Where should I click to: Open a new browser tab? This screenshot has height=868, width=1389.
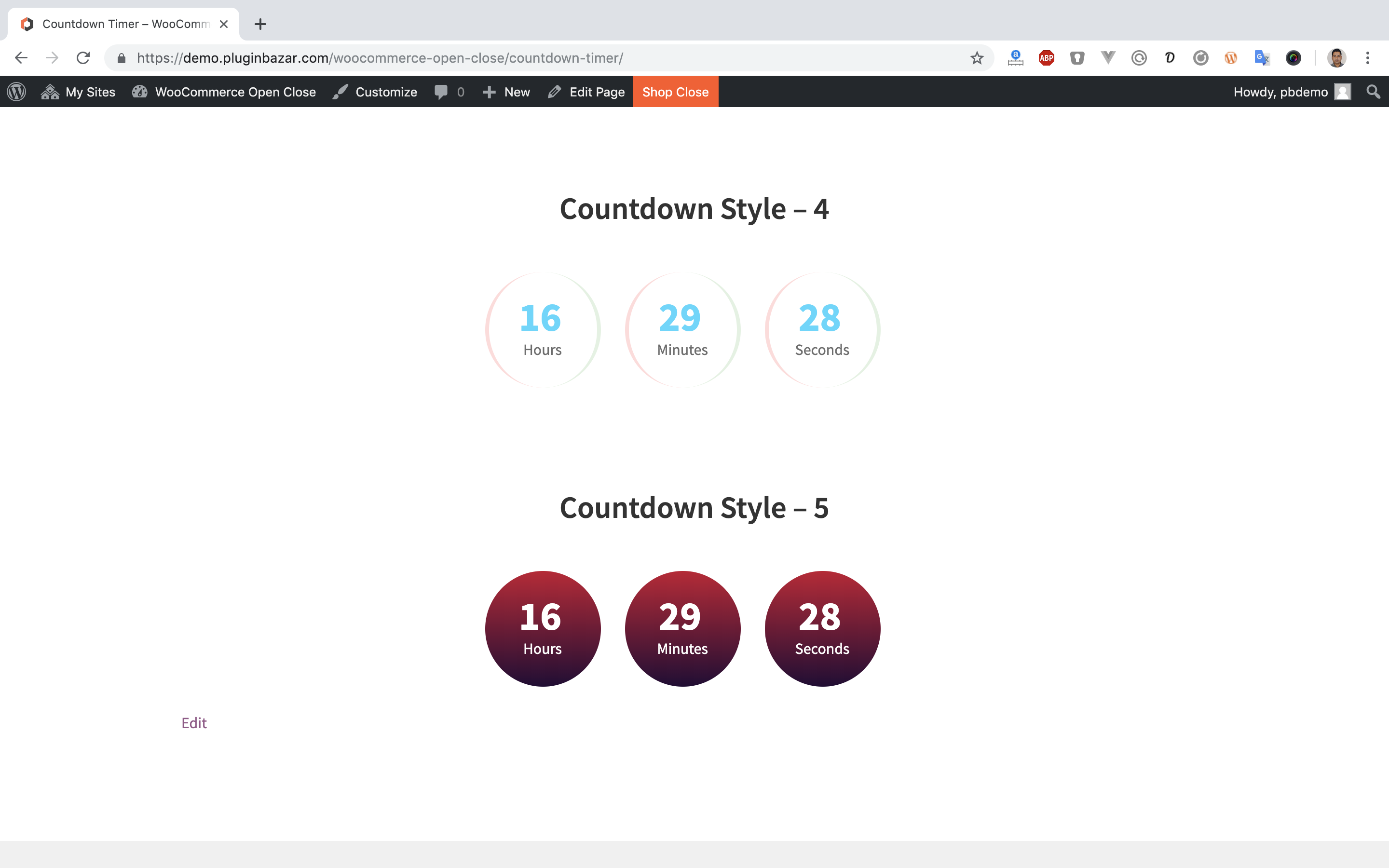pyautogui.click(x=260, y=24)
